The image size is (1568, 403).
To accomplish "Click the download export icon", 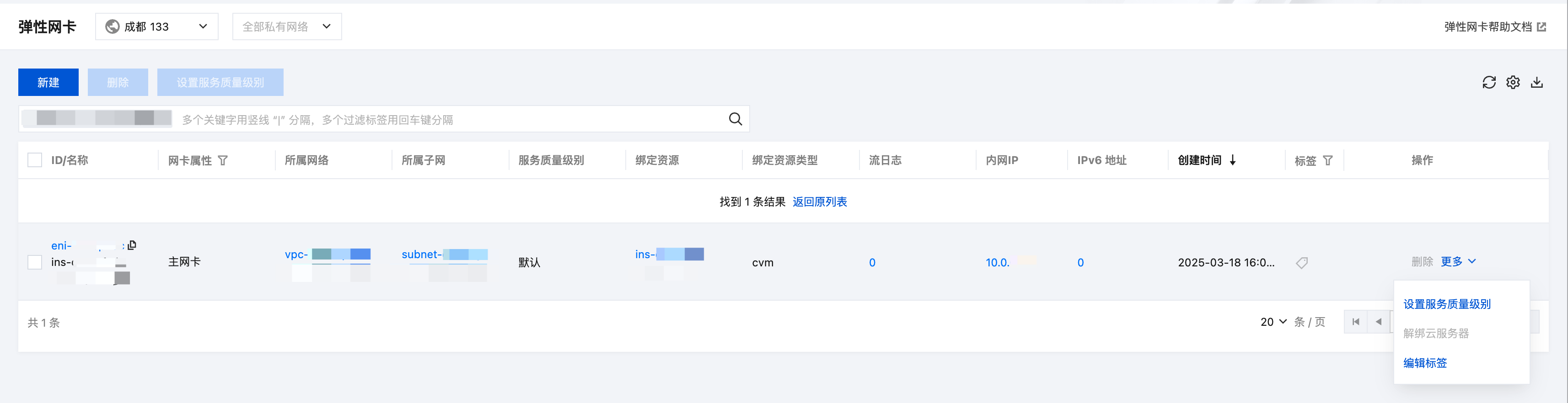I will (1536, 82).
